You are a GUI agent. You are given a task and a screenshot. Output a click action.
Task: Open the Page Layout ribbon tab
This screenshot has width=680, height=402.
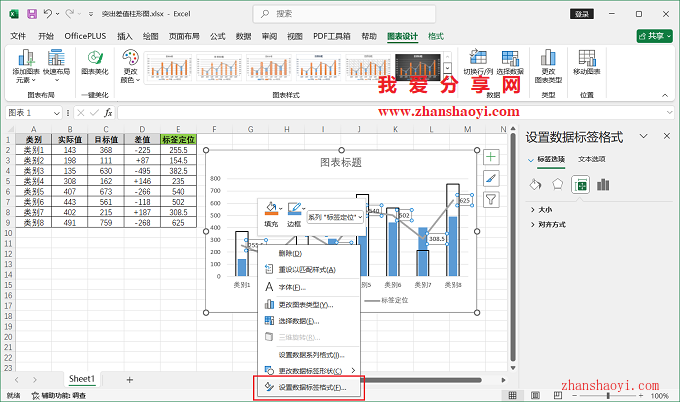click(x=184, y=36)
